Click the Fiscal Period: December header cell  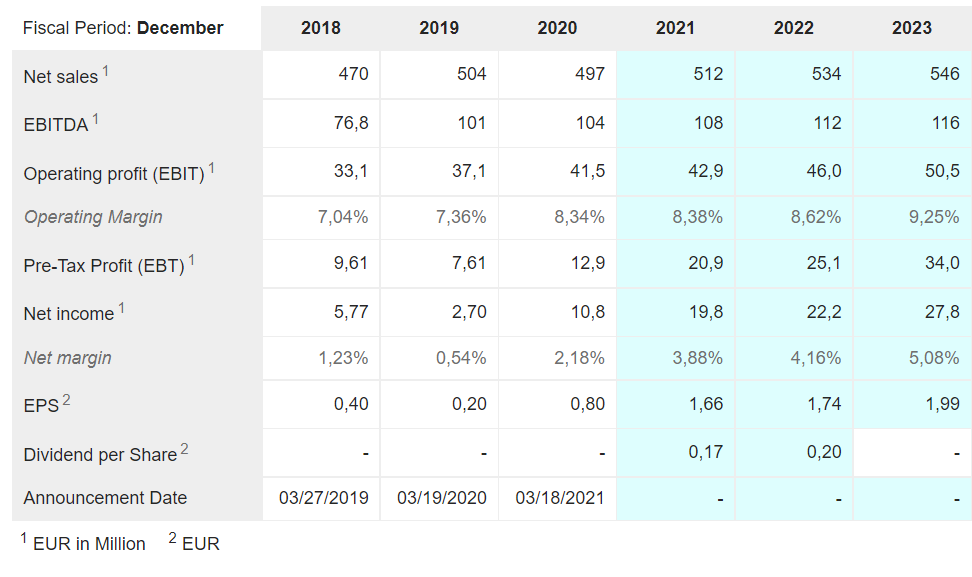(123, 28)
